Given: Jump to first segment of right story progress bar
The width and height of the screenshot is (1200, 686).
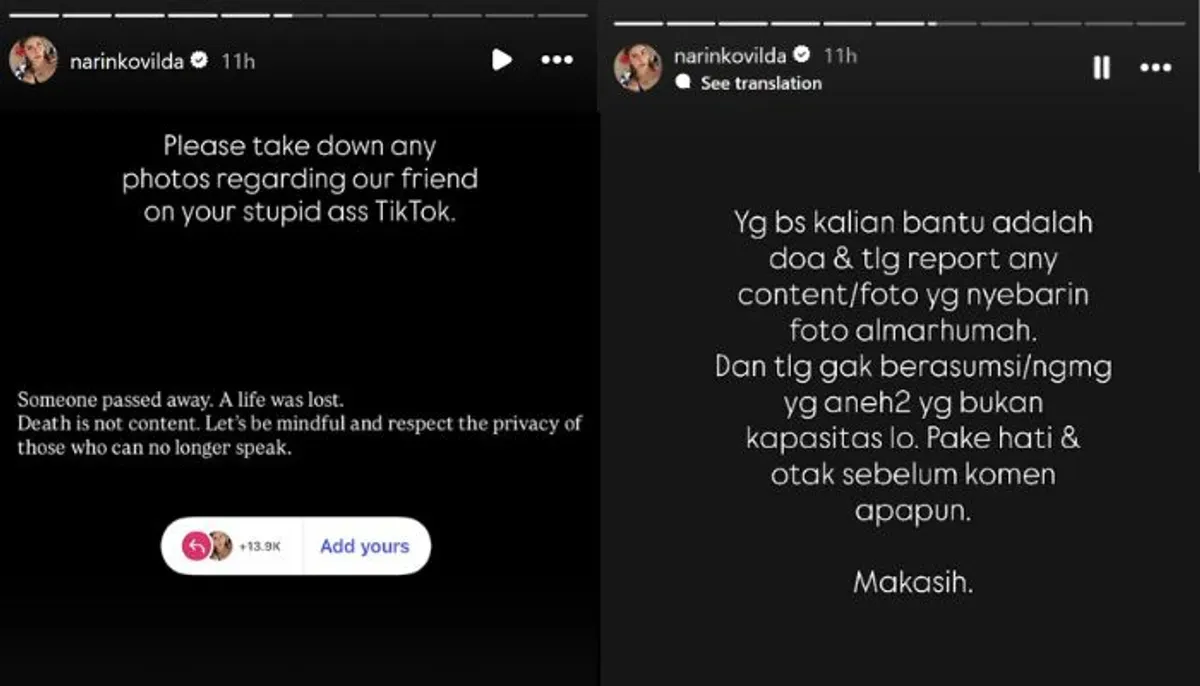Looking at the screenshot, I should 638,23.
